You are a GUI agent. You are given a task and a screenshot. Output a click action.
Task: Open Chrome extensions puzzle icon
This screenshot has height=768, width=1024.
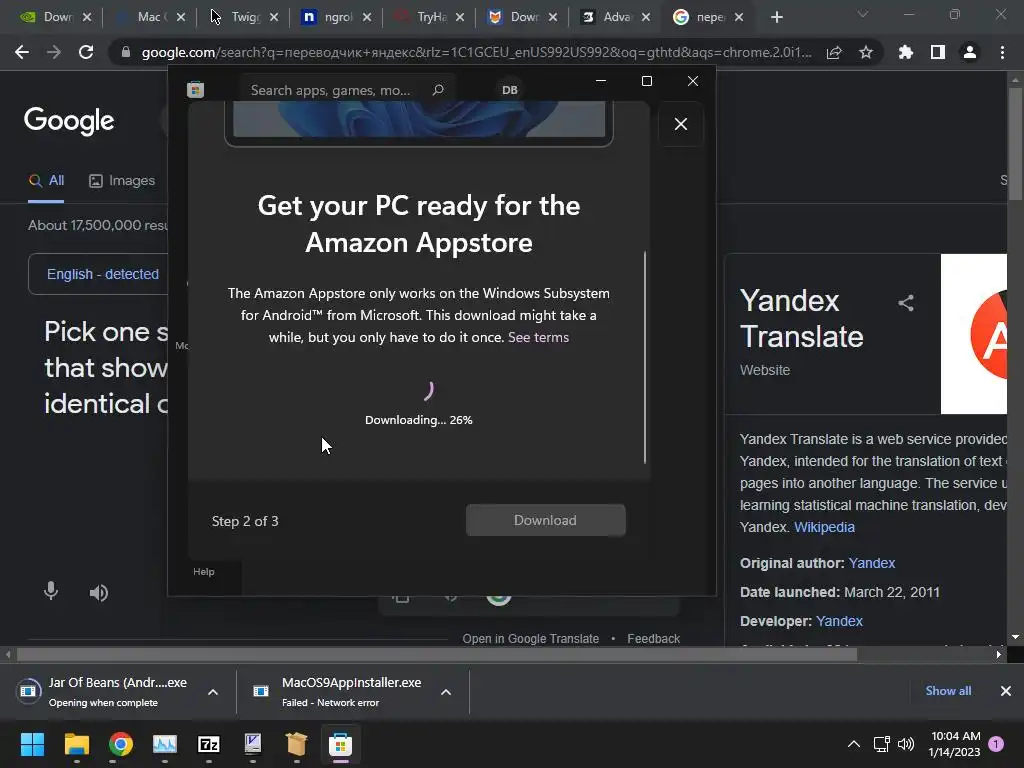click(x=906, y=52)
